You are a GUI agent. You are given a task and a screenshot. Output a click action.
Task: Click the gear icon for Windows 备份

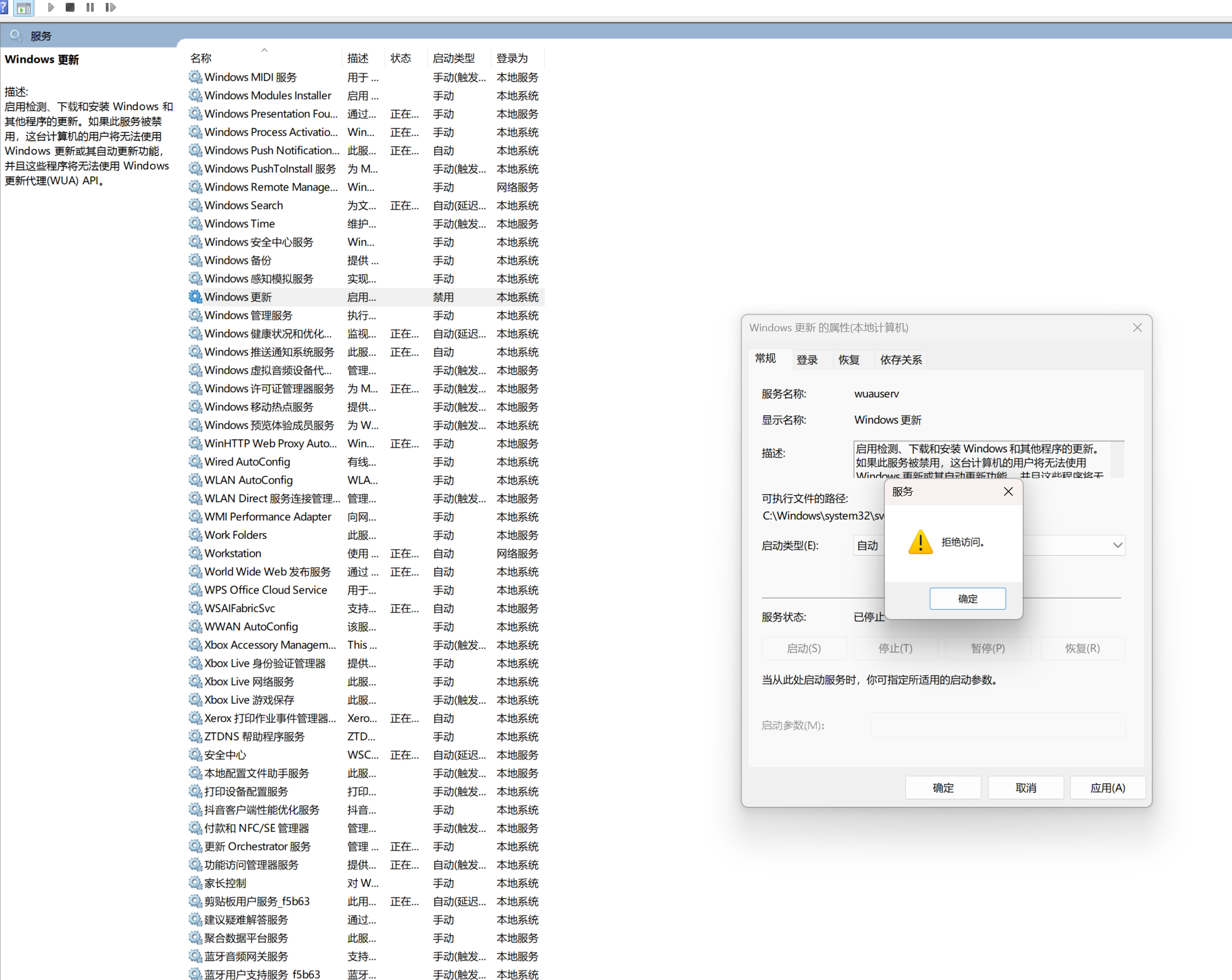tap(195, 260)
